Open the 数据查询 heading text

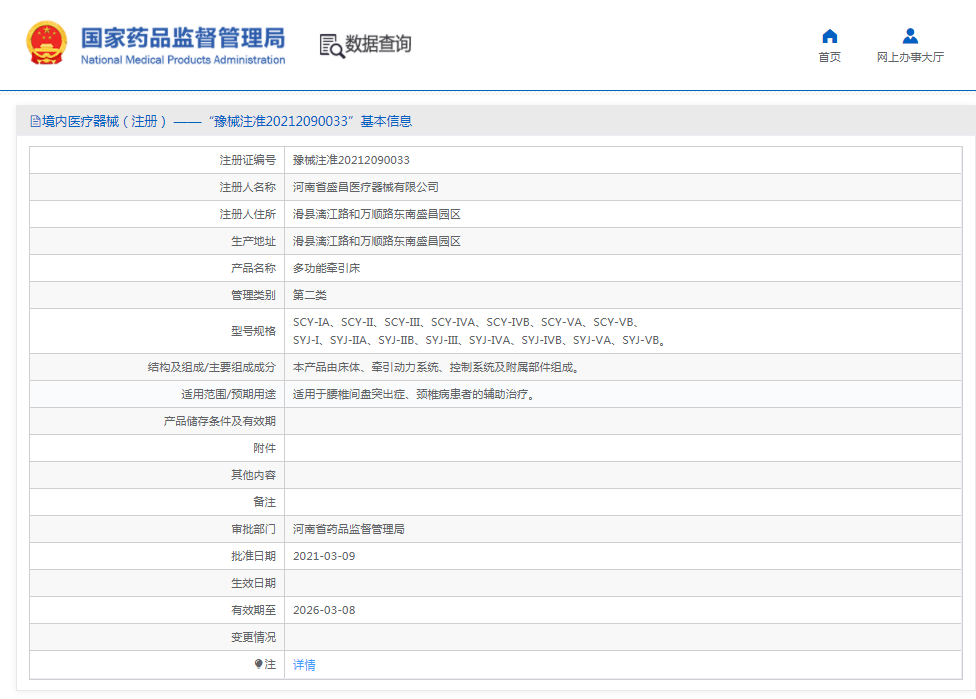coord(378,44)
